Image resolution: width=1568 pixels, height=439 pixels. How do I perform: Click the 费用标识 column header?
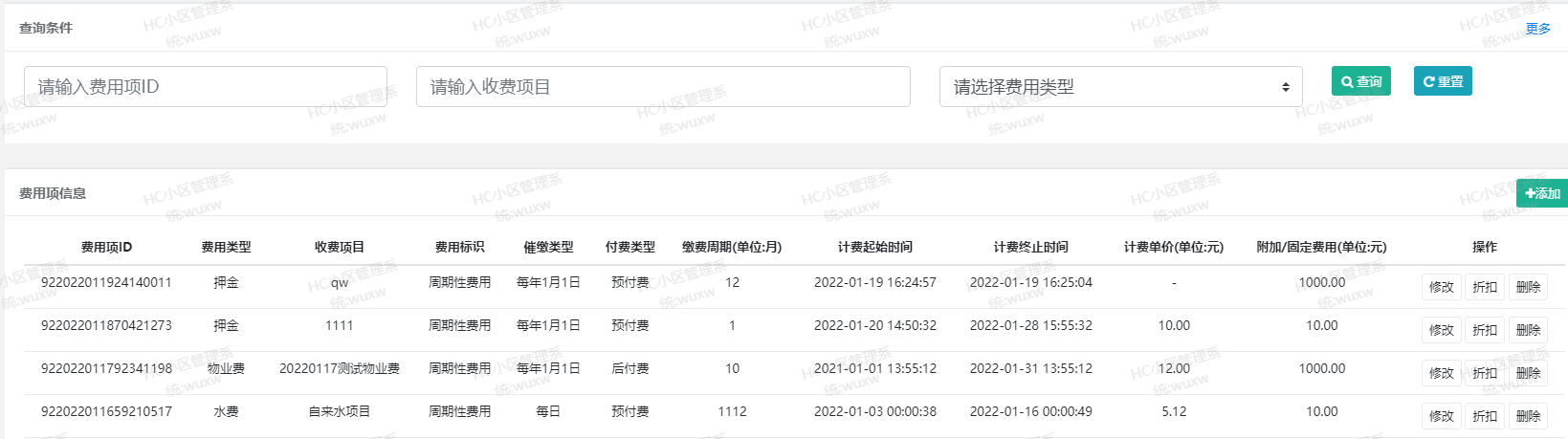pos(459,247)
